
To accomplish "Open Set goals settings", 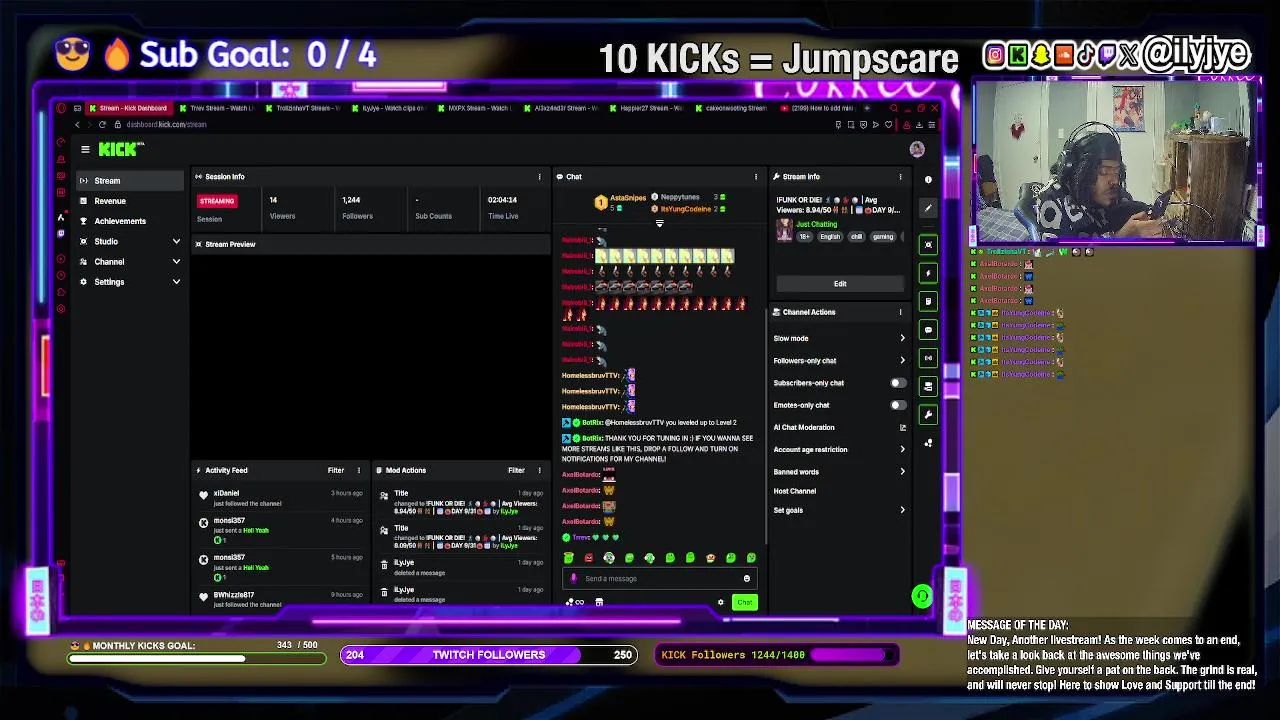I will click(839, 510).
